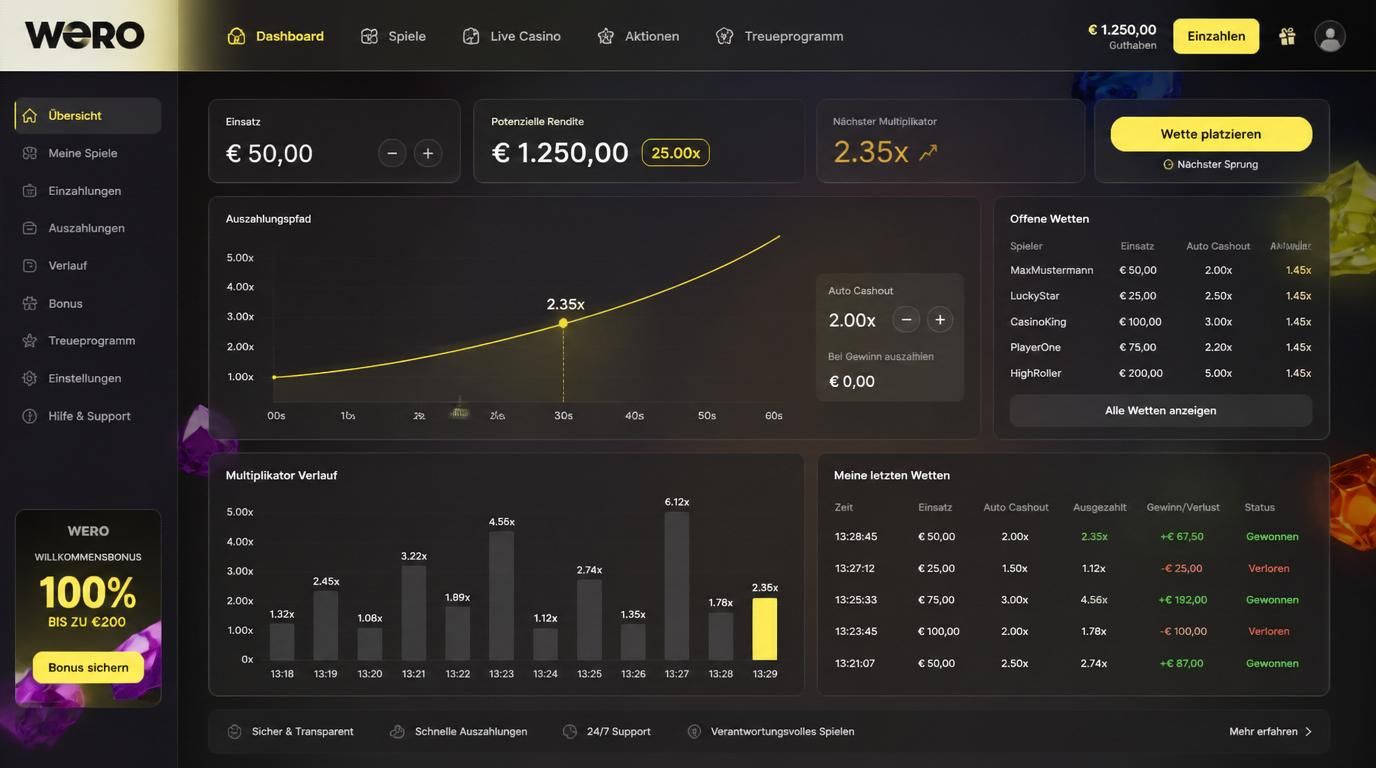Click the € 1.250,00 Guthaben balance
This screenshot has height=768, width=1376.
[x=1122, y=36]
